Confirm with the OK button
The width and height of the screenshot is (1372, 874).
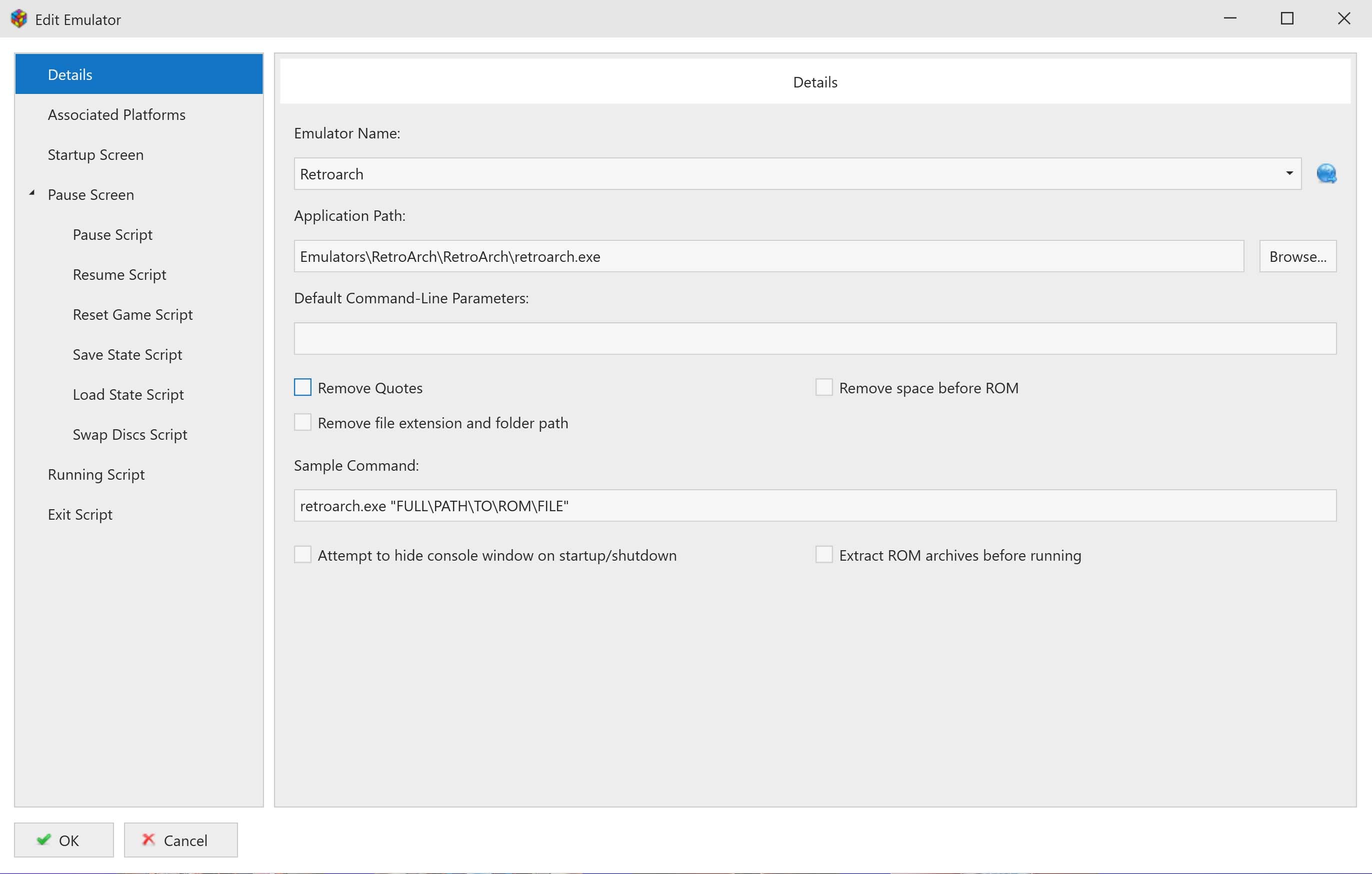(64, 840)
